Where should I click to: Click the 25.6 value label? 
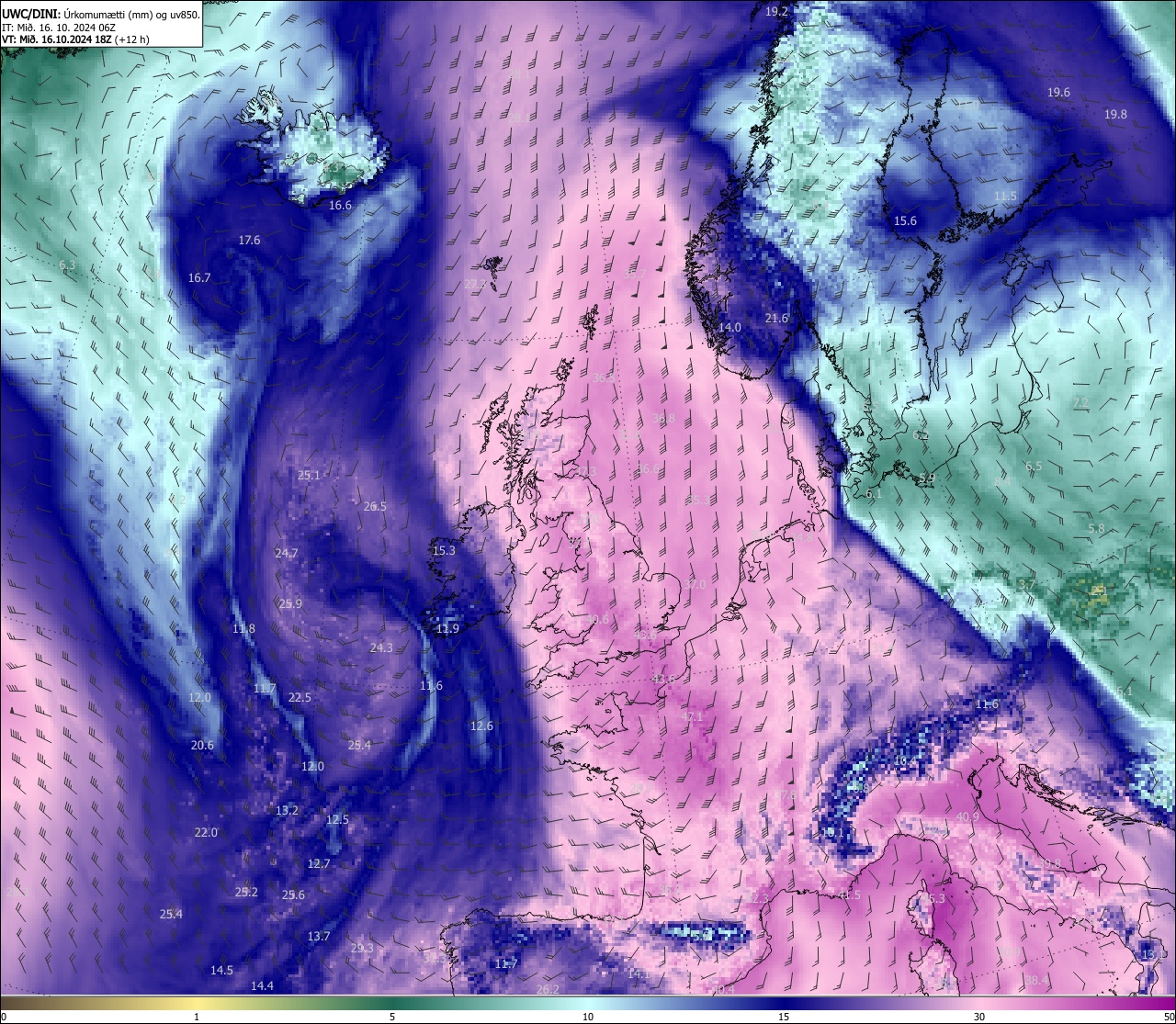(293, 895)
